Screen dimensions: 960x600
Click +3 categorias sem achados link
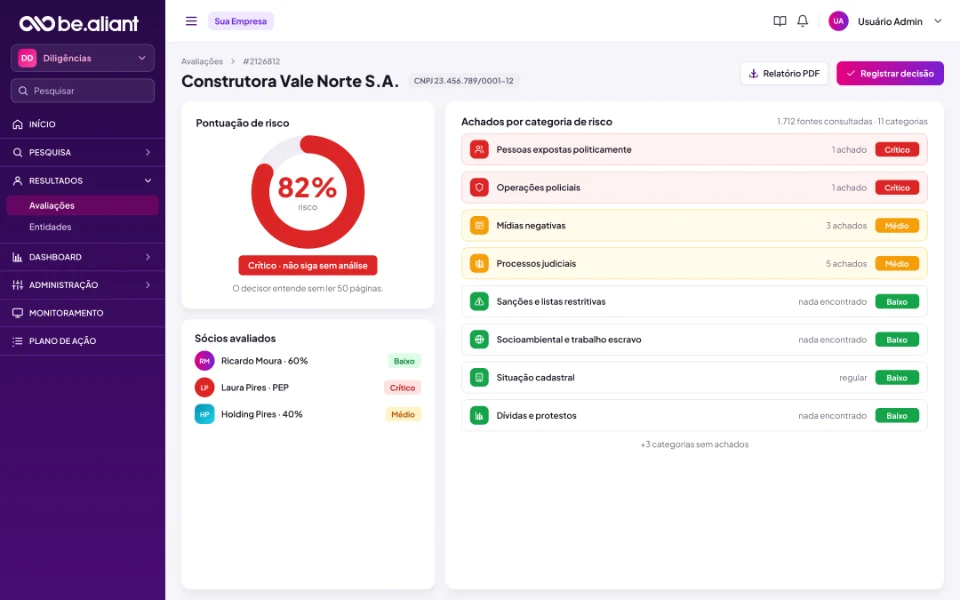pyautogui.click(x=694, y=444)
